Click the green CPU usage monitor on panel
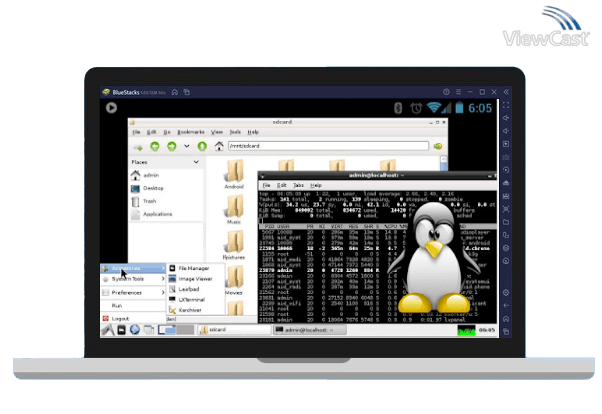Screen dimensions: 602x414 click(x=466, y=330)
